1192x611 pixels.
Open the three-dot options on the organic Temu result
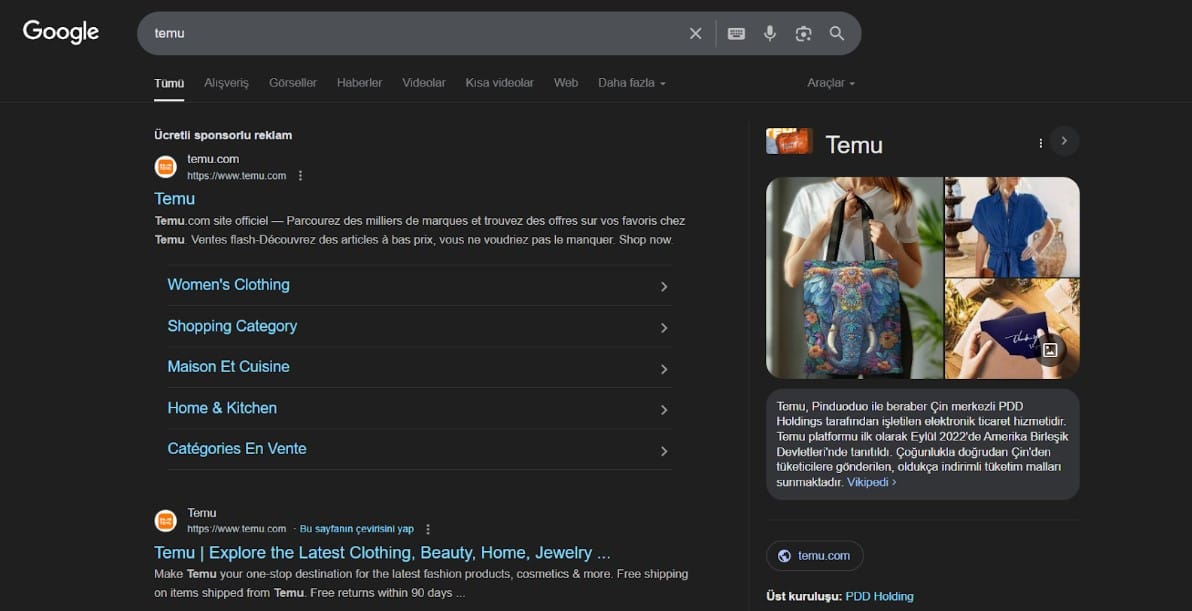(427, 528)
